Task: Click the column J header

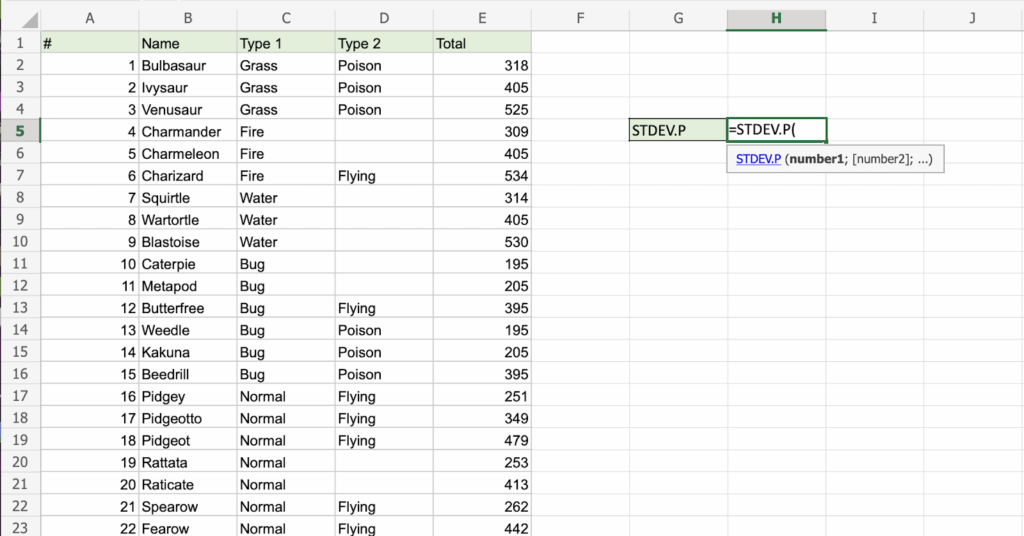Action: [x=972, y=18]
